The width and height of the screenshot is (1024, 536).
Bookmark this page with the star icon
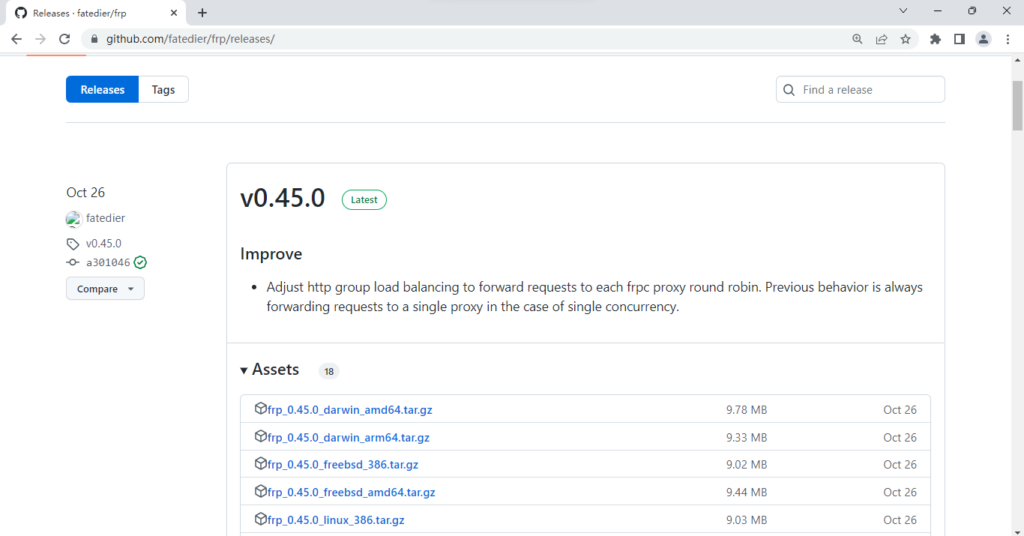(x=905, y=39)
